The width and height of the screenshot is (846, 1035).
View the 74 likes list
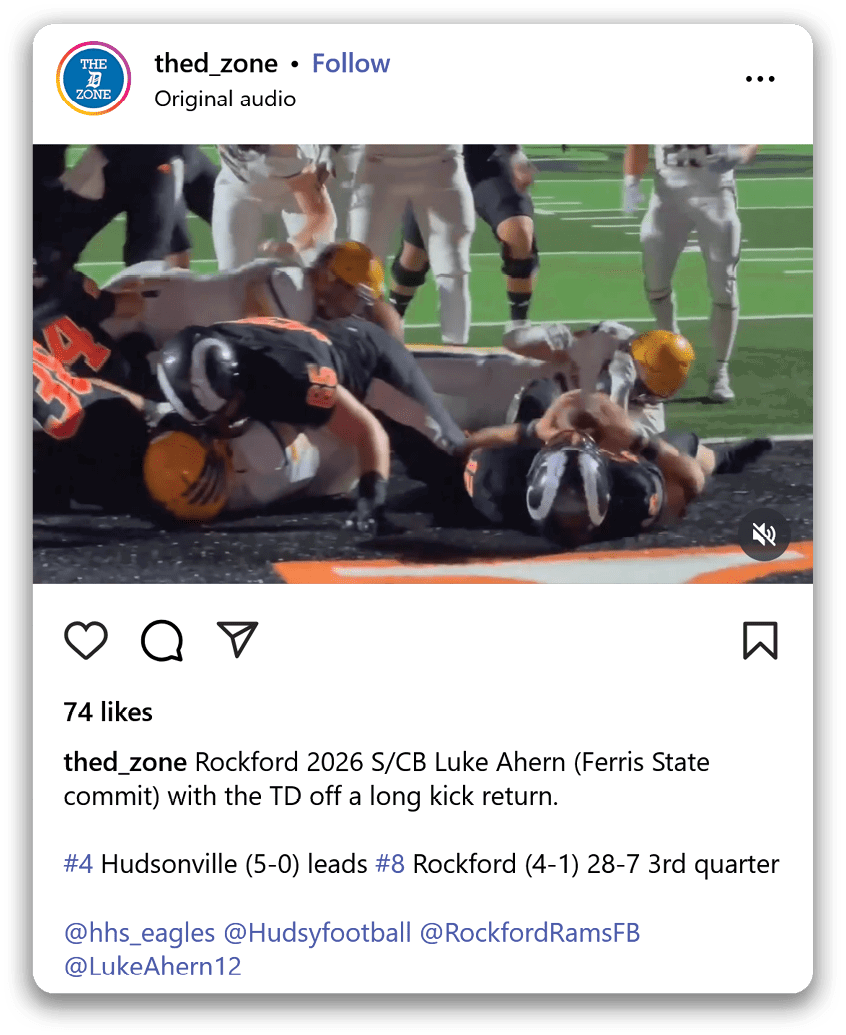pos(108,712)
